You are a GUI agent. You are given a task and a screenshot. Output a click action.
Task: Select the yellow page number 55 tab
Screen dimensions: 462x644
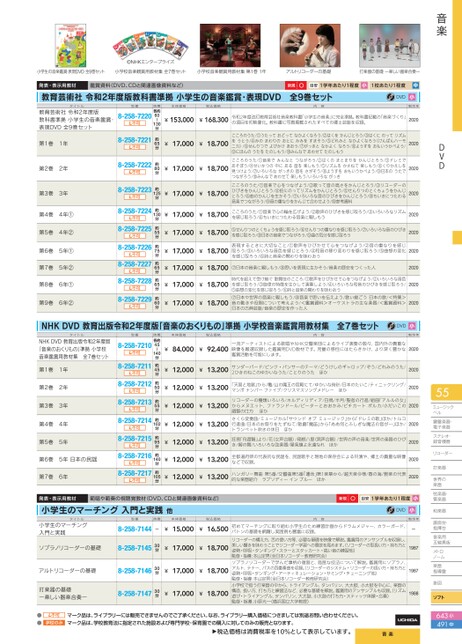(446, 392)
